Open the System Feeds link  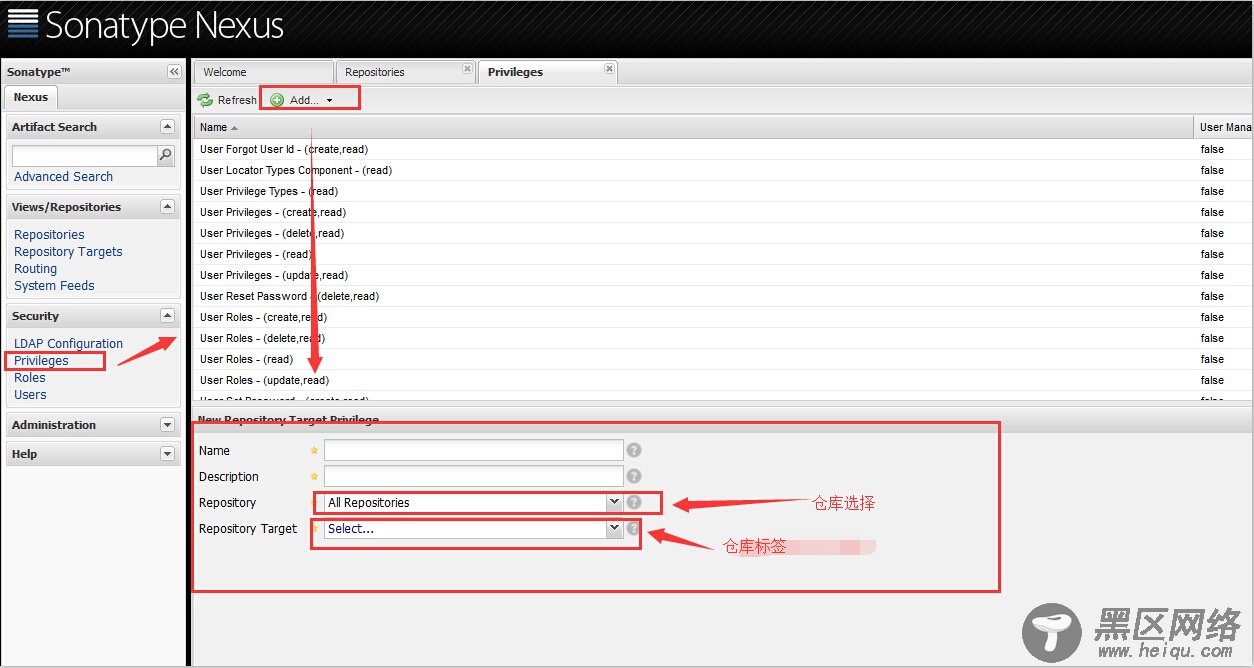click(54, 286)
